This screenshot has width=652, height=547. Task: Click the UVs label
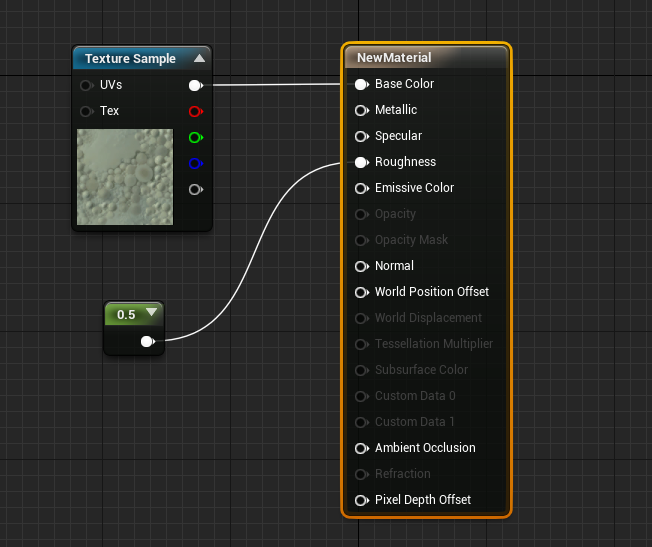pos(111,85)
